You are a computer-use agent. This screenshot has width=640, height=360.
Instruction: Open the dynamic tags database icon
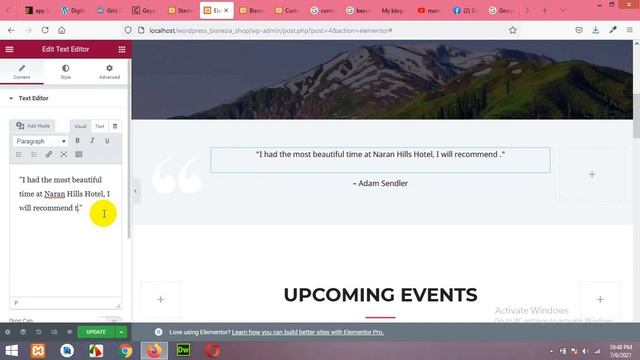115,126
